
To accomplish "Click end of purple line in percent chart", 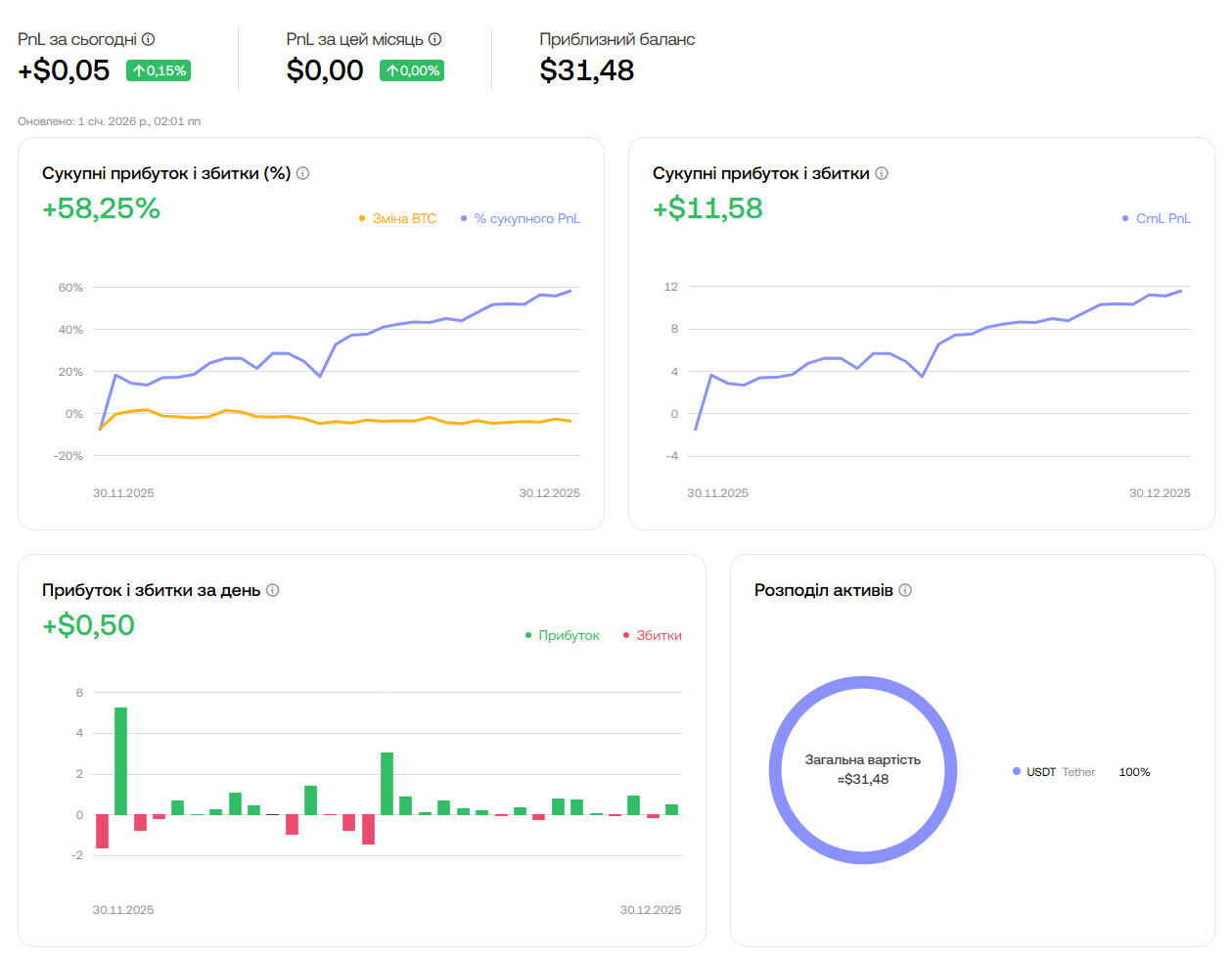I will 570,291.
